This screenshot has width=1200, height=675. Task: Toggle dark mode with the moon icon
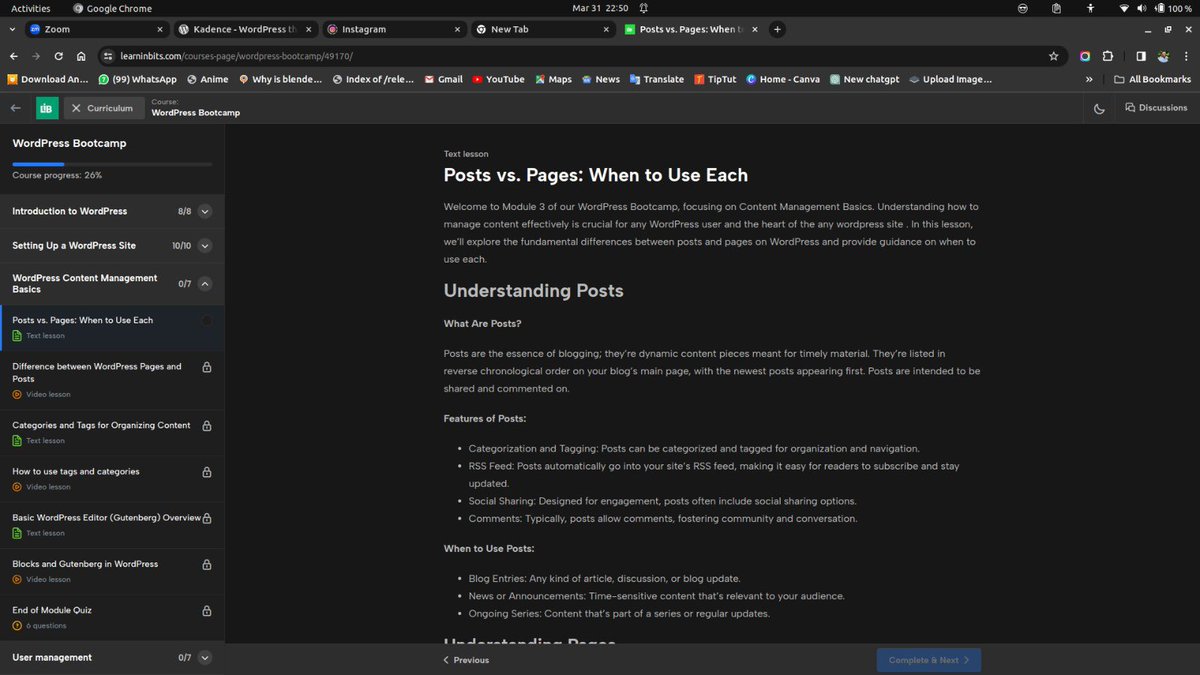pos(1099,108)
